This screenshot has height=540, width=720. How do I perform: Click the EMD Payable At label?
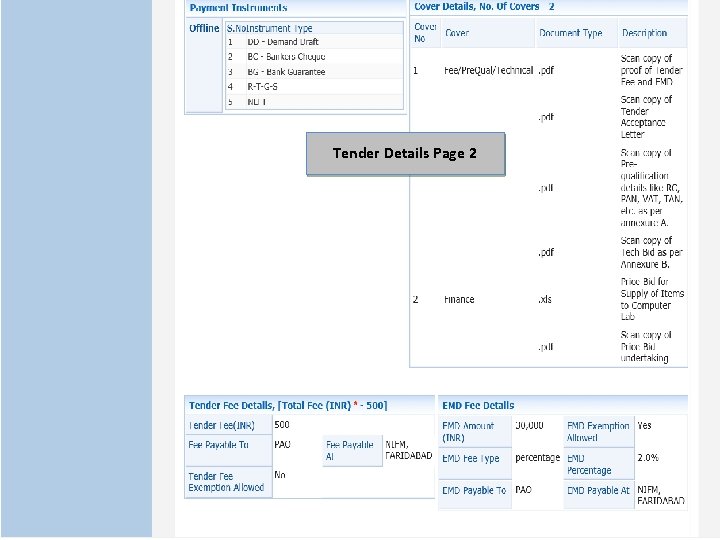click(598, 490)
